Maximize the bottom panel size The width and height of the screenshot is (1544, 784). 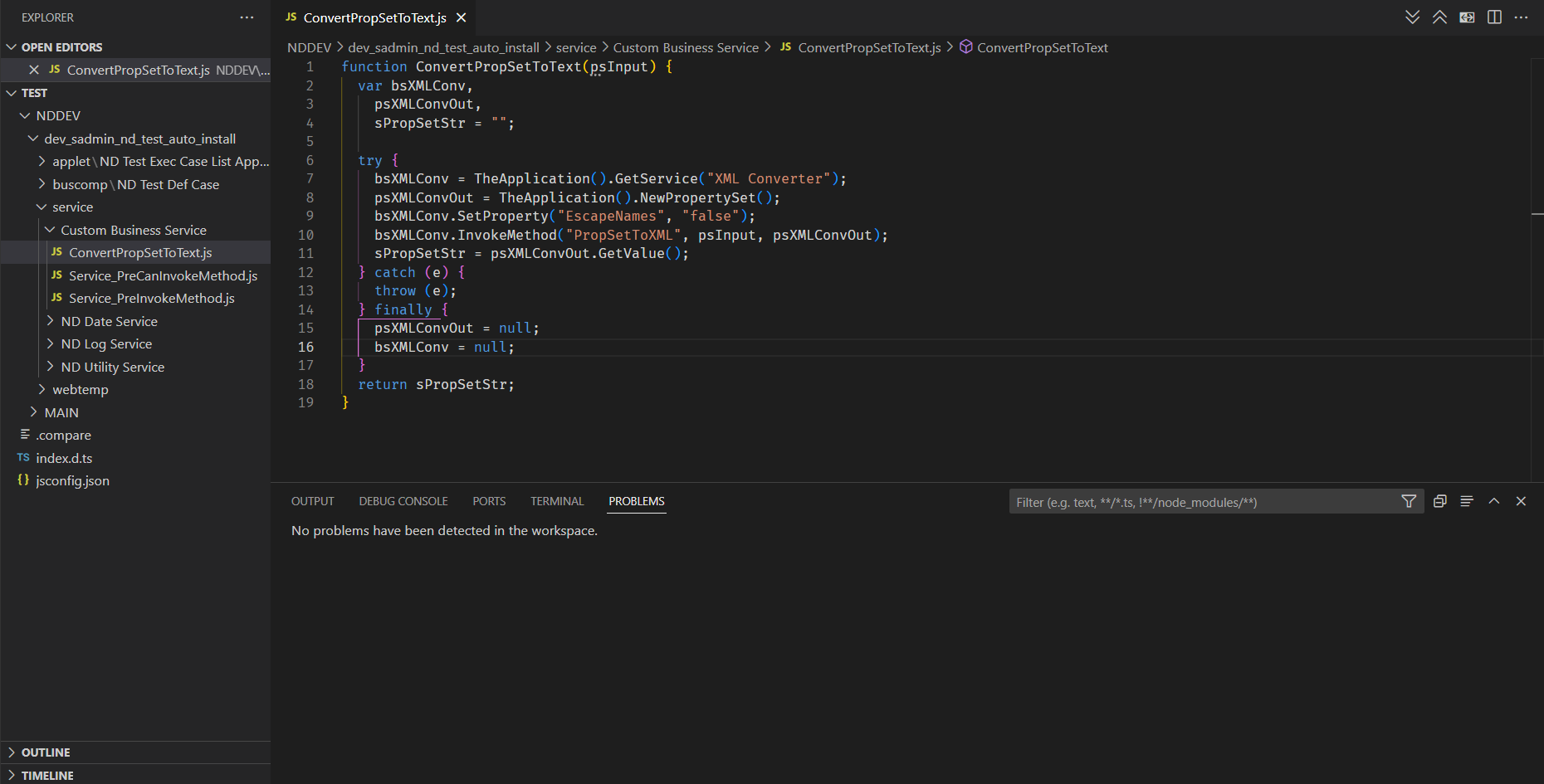coord(1494,501)
